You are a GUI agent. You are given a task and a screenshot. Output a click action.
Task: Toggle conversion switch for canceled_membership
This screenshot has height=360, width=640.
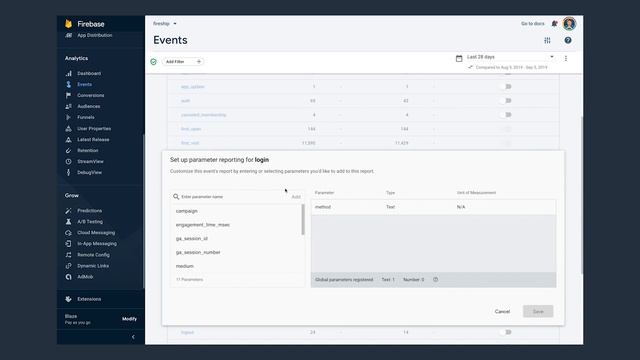coord(506,115)
